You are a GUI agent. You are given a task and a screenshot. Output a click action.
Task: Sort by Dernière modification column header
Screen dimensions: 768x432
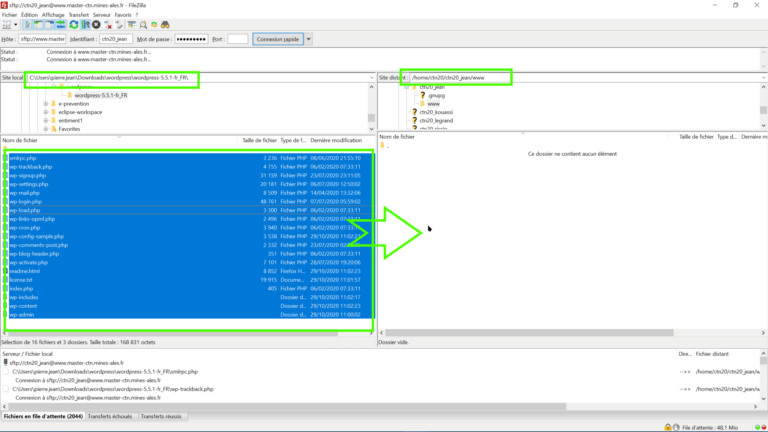pyautogui.click(x=336, y=140)
